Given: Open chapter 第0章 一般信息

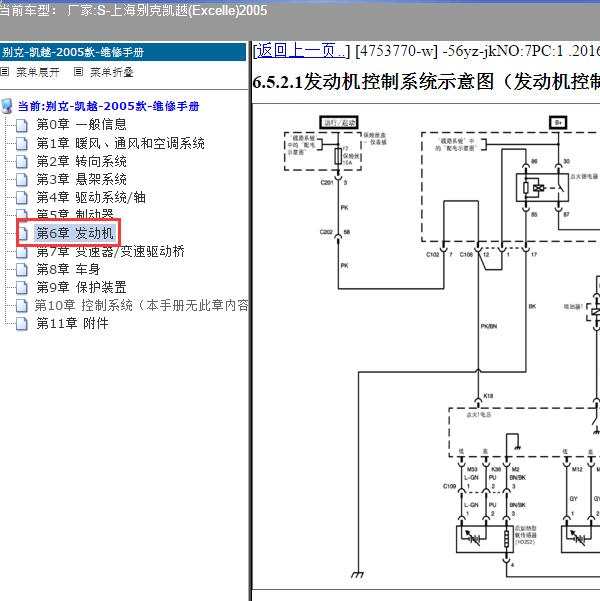Looking at the screenshot, I should coord(81,124).
